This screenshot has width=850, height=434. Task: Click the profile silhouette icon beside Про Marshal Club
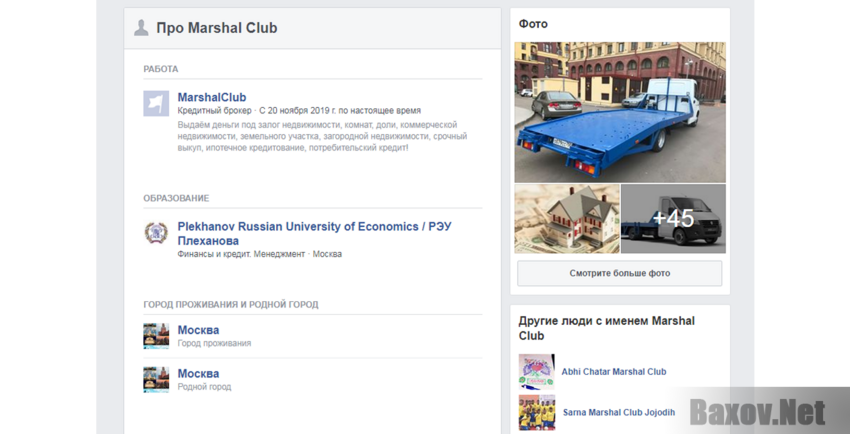tap(141, 28)
